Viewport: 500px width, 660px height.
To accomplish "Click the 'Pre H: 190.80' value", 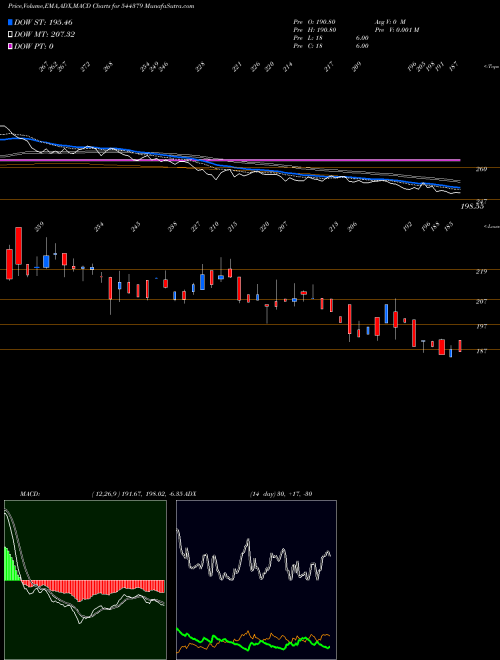I will (x=314, y=30).
